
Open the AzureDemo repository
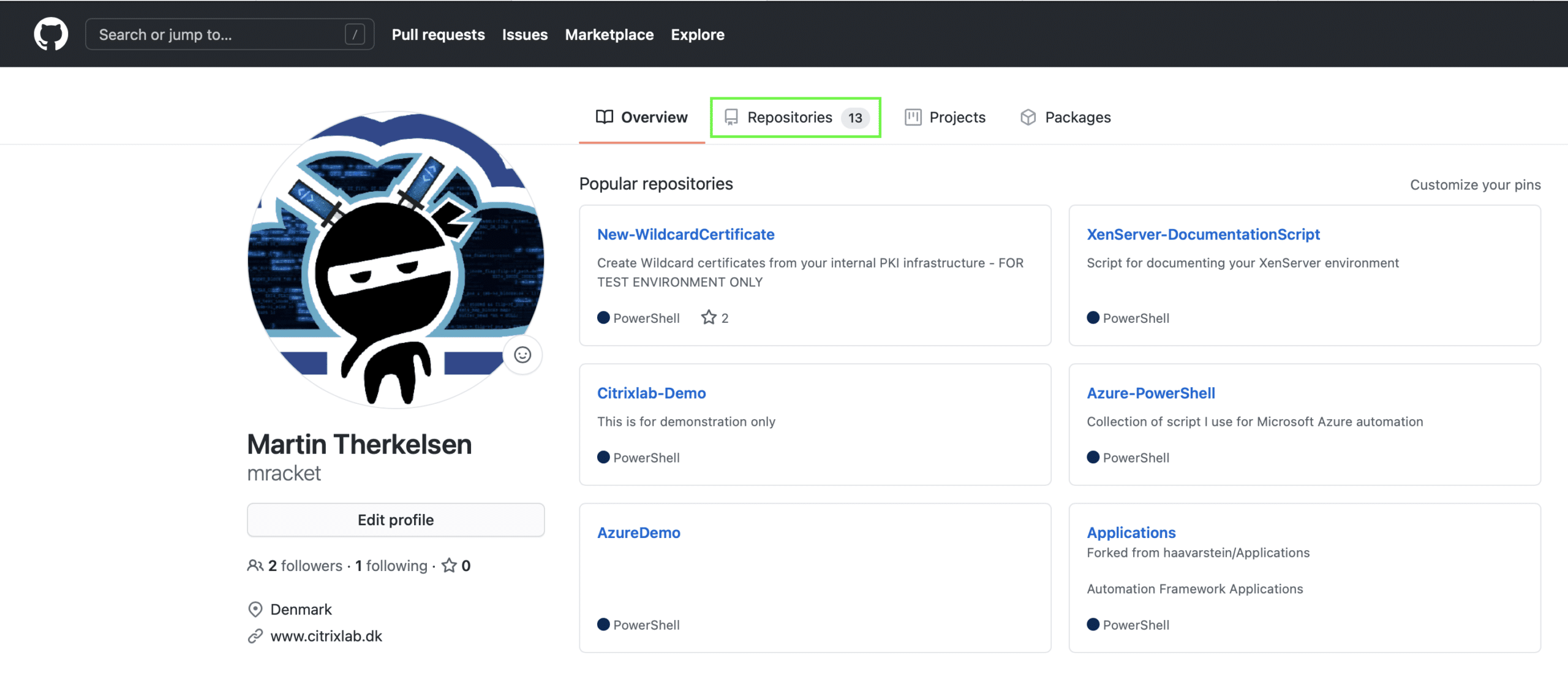(x=639, y=532)
